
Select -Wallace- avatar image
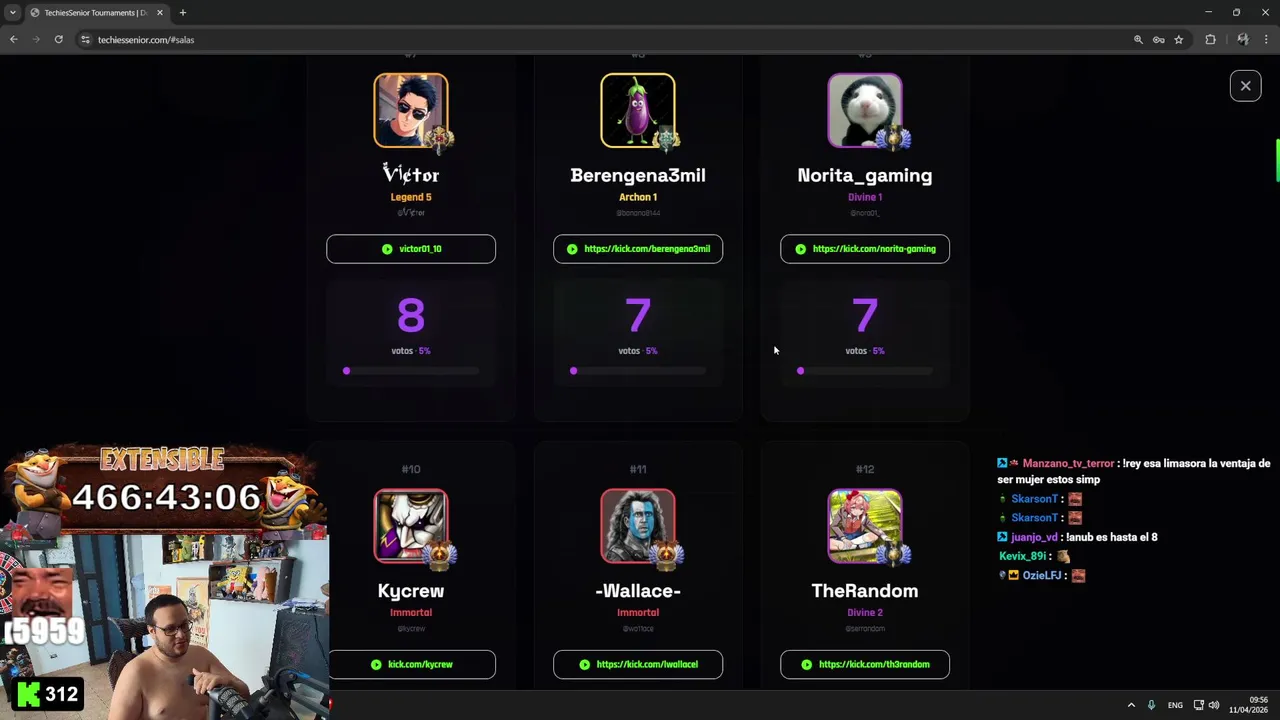pos(638,526)
